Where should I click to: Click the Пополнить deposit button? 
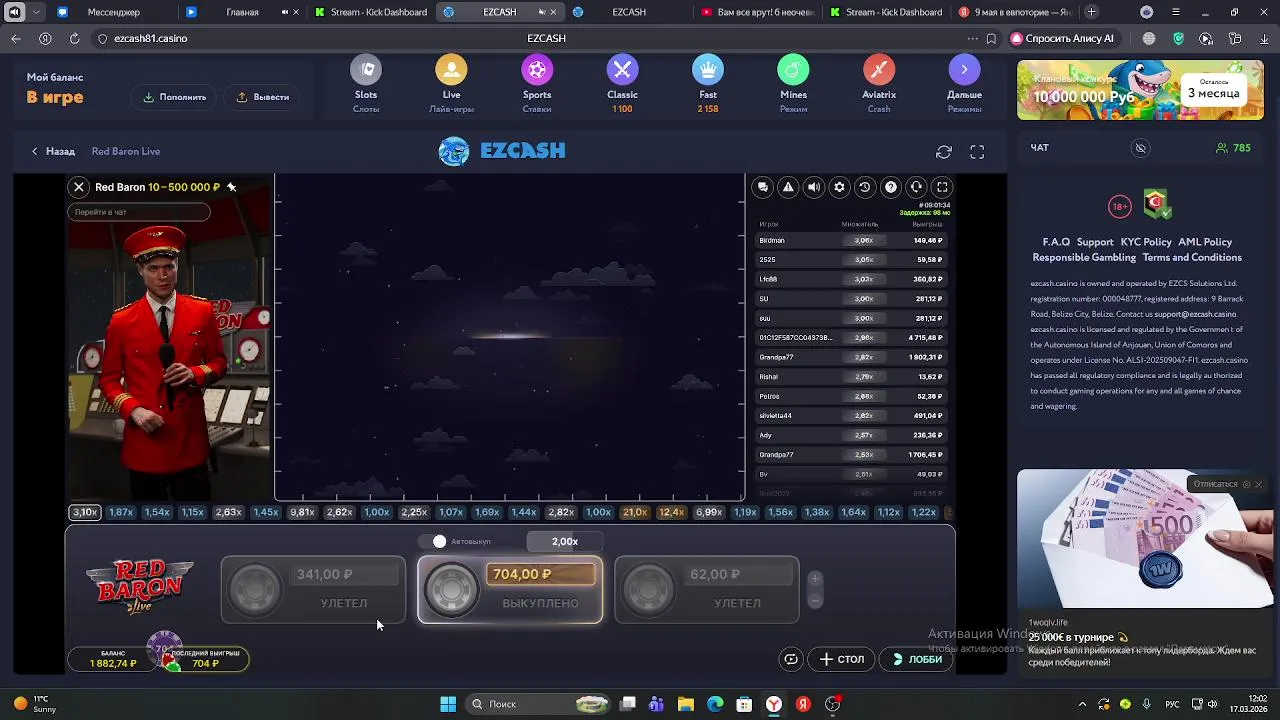174,97
